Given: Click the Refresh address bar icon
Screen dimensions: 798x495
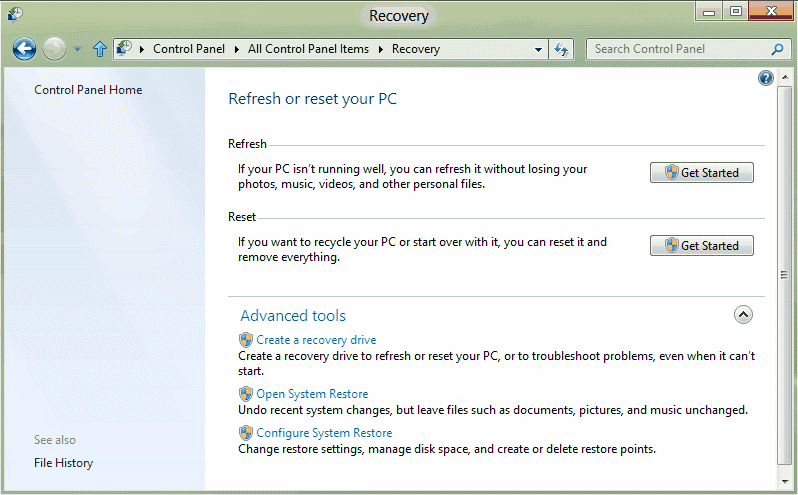Looking at the screenshot, I should (x=562, y=49).
